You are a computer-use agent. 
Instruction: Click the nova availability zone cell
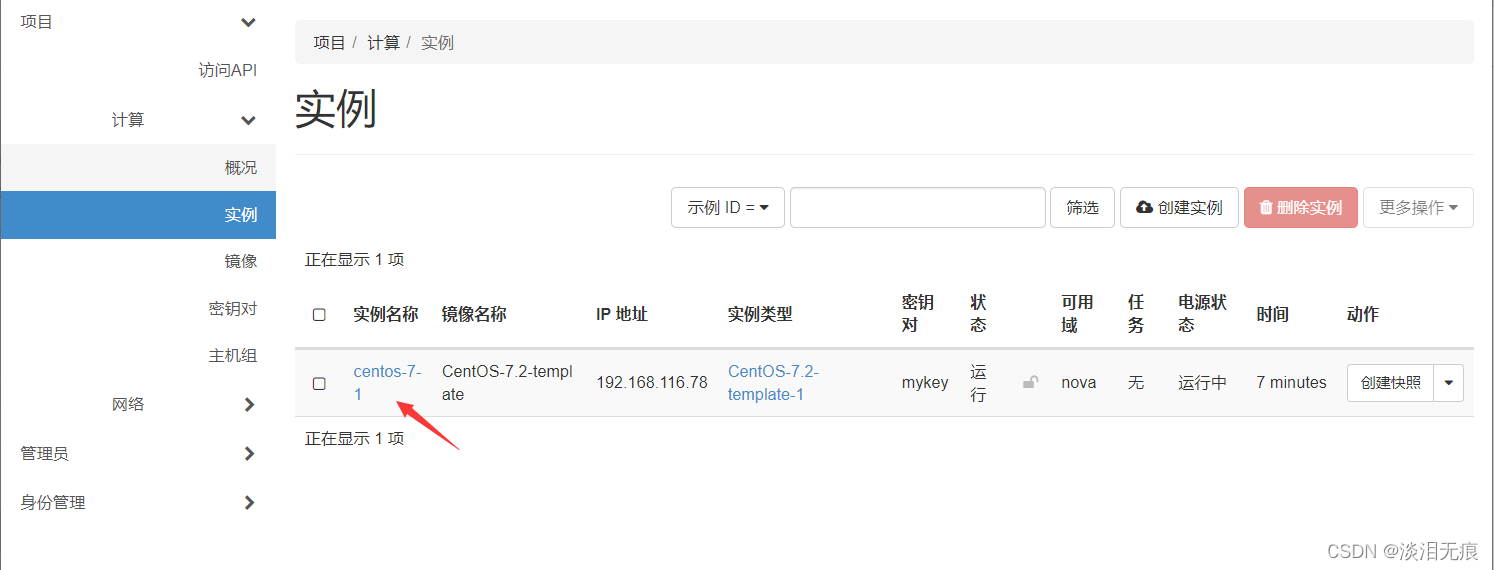pos(1079,383)
